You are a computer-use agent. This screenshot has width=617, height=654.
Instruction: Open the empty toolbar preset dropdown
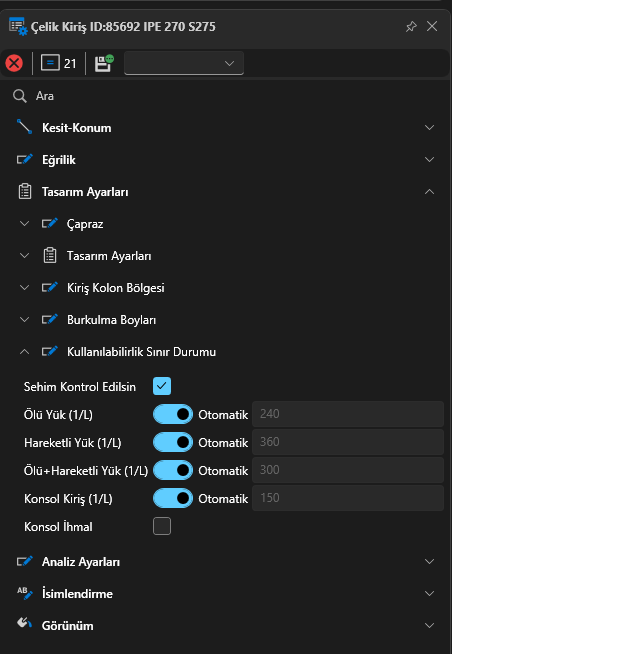183,63
